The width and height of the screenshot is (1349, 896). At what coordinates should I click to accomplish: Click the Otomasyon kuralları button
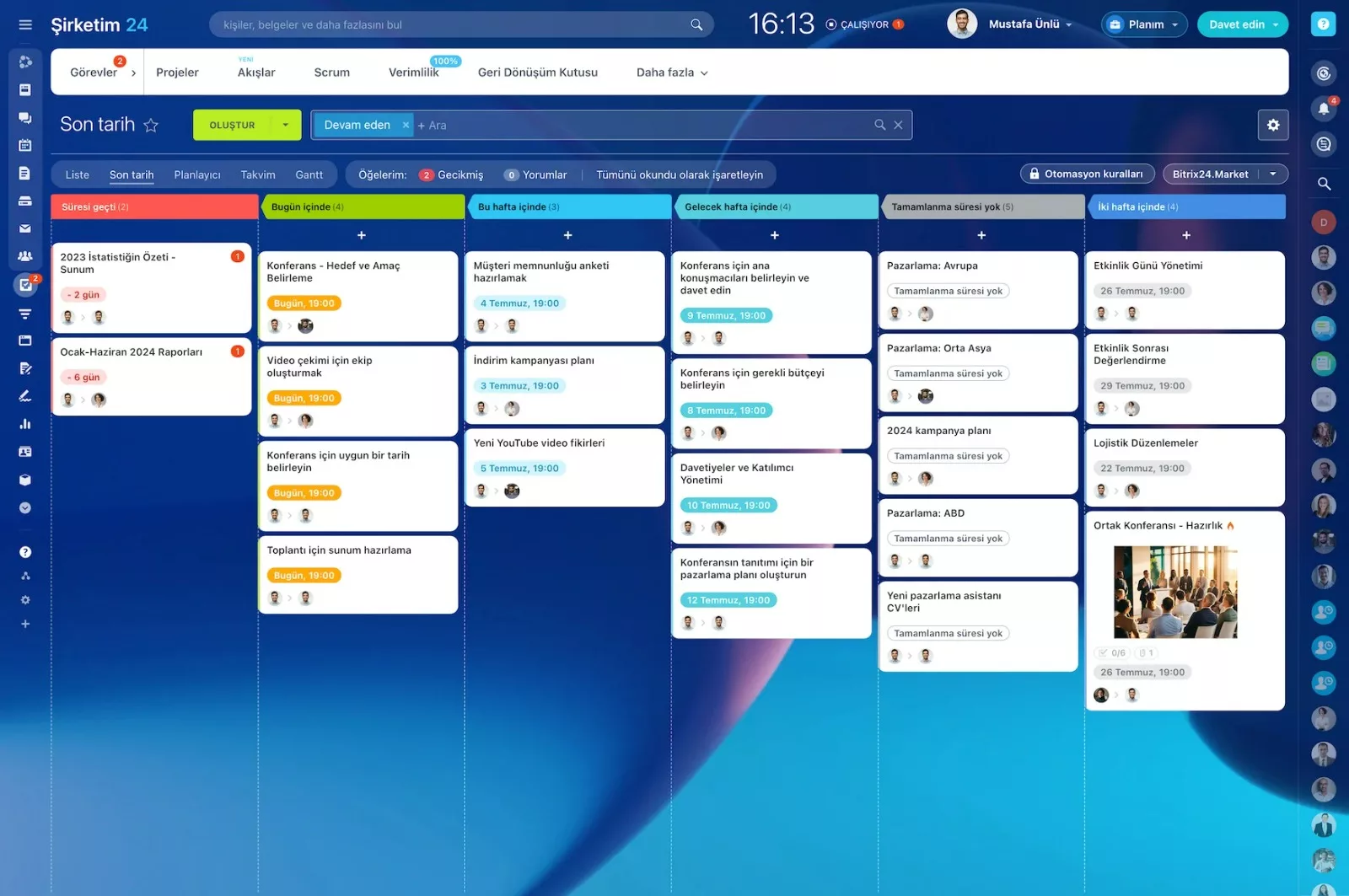click(x=1085, y=174)
